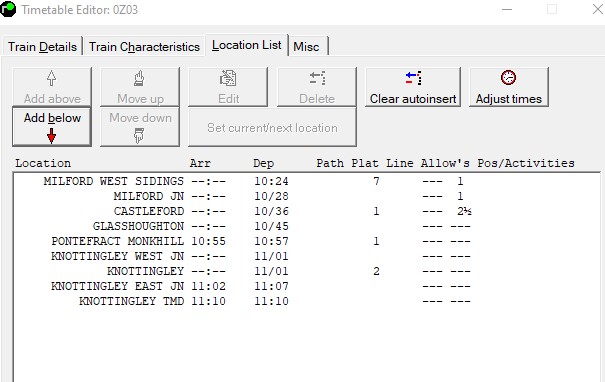The height and width of the screenshot is (382, 605).
Task: Click departure time 10/36
Action: pos(271,211)
